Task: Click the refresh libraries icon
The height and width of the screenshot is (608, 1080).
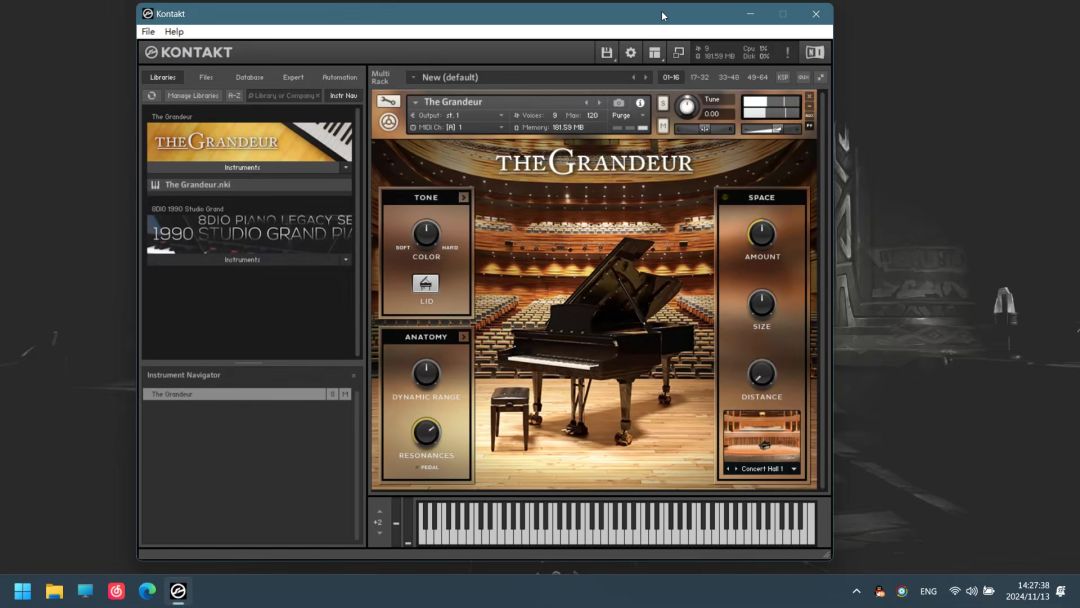Action: tap(152, 96)
